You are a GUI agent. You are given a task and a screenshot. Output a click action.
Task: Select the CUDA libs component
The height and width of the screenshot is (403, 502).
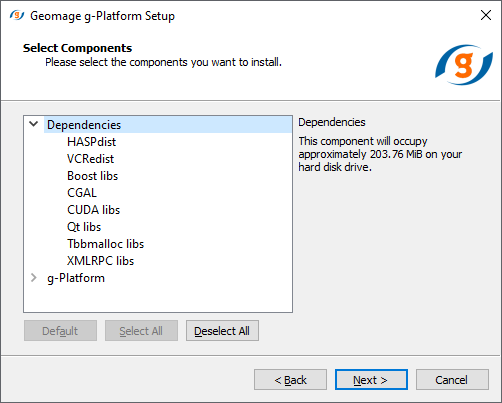point(93,210)
